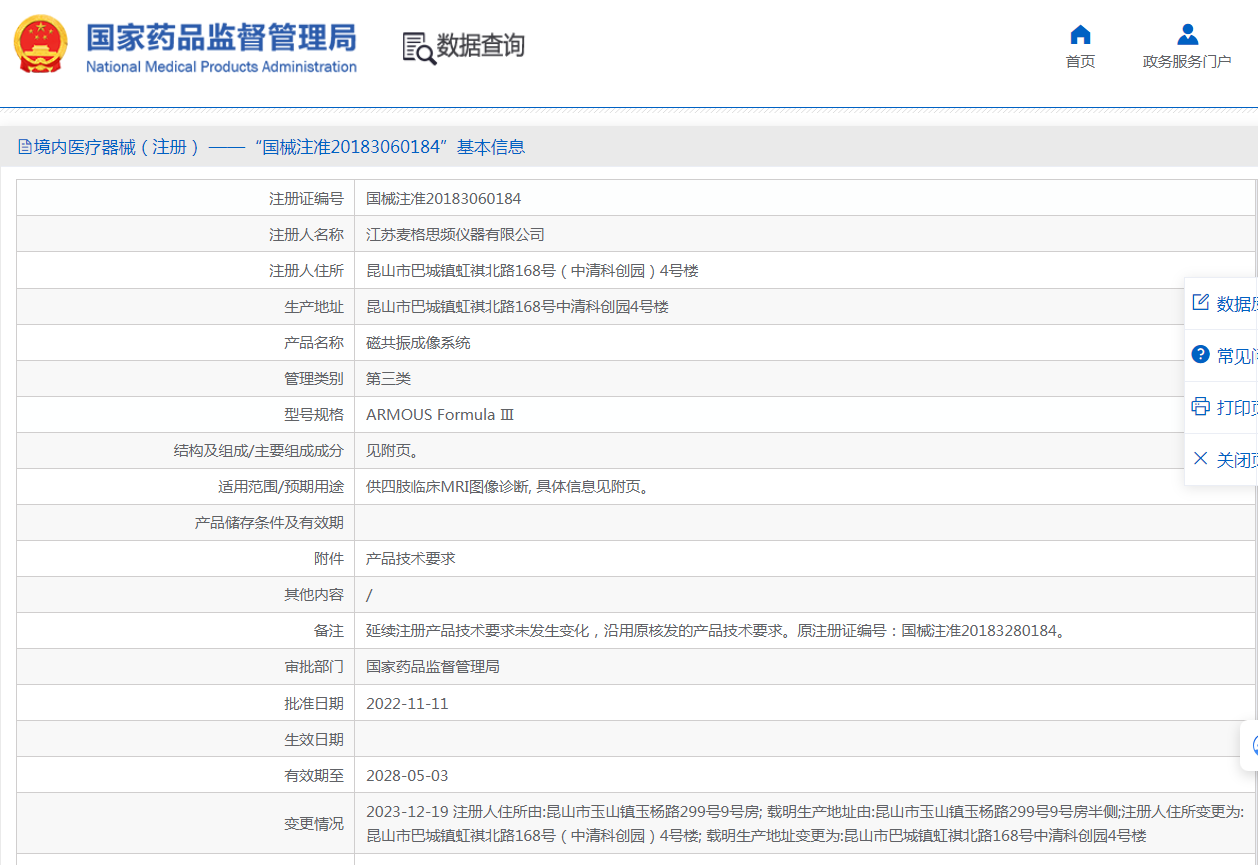The height and width of the screenshot is (865, 1258).
Task: Click approval department 国家药品监督管理局 value
Action: [433, 667]
